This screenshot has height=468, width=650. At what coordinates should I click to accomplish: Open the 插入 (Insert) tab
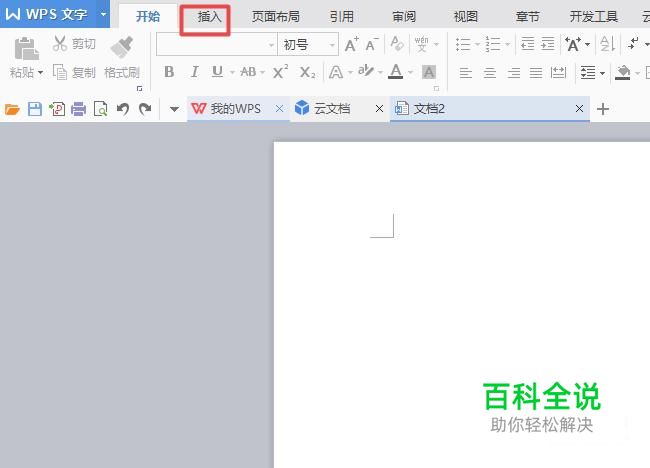coord(209,17)
